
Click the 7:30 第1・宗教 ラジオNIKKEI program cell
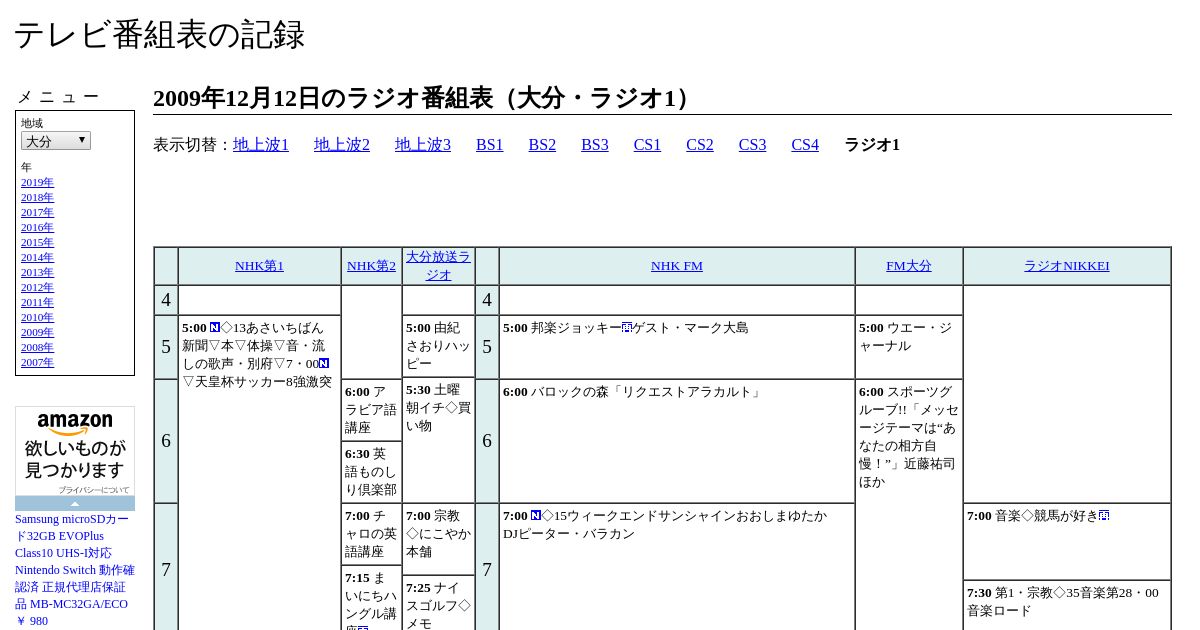click(x=1066, y=605)
